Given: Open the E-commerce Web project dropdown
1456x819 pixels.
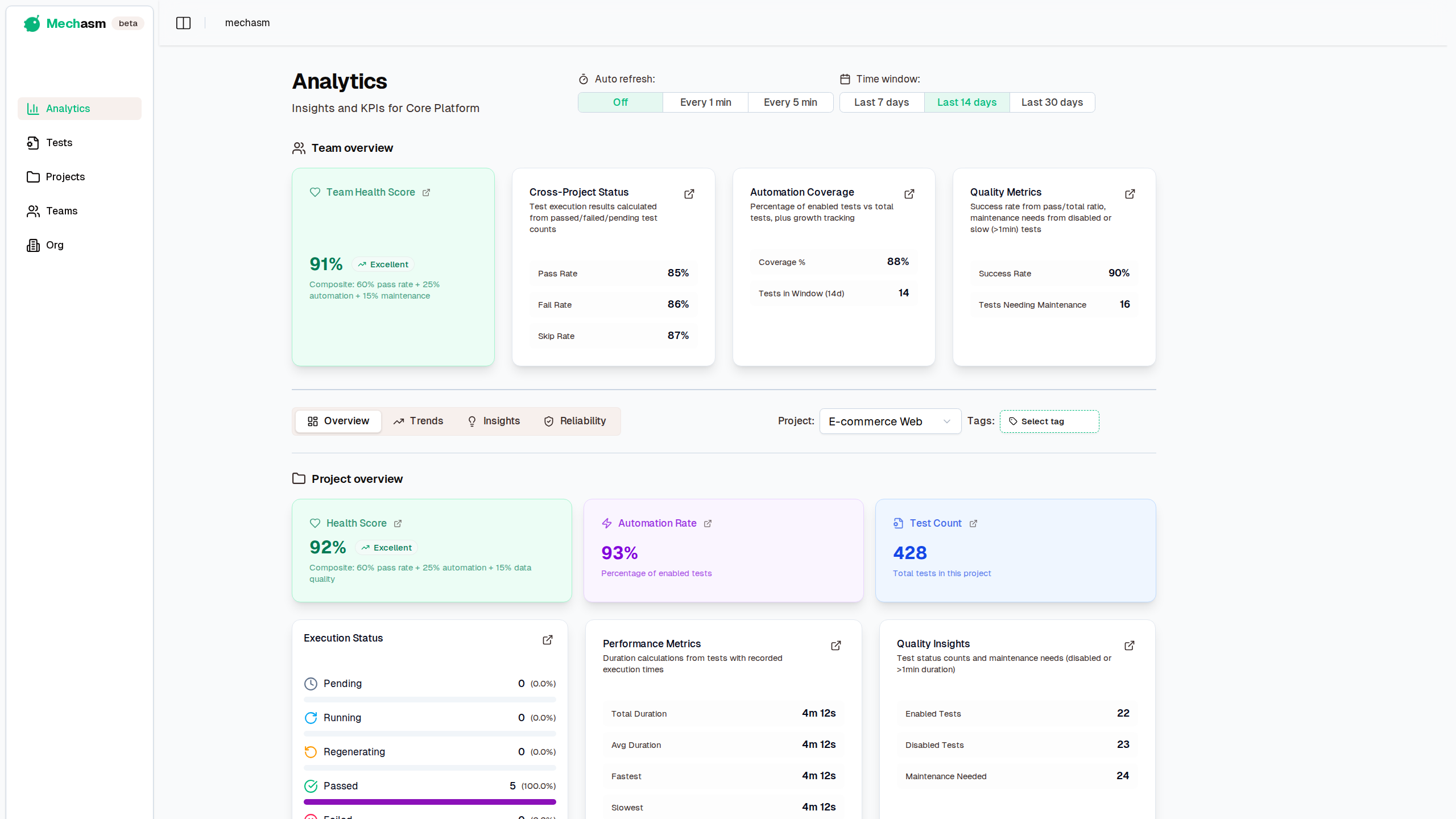Looking at the screenshot, I should (890, 421).
